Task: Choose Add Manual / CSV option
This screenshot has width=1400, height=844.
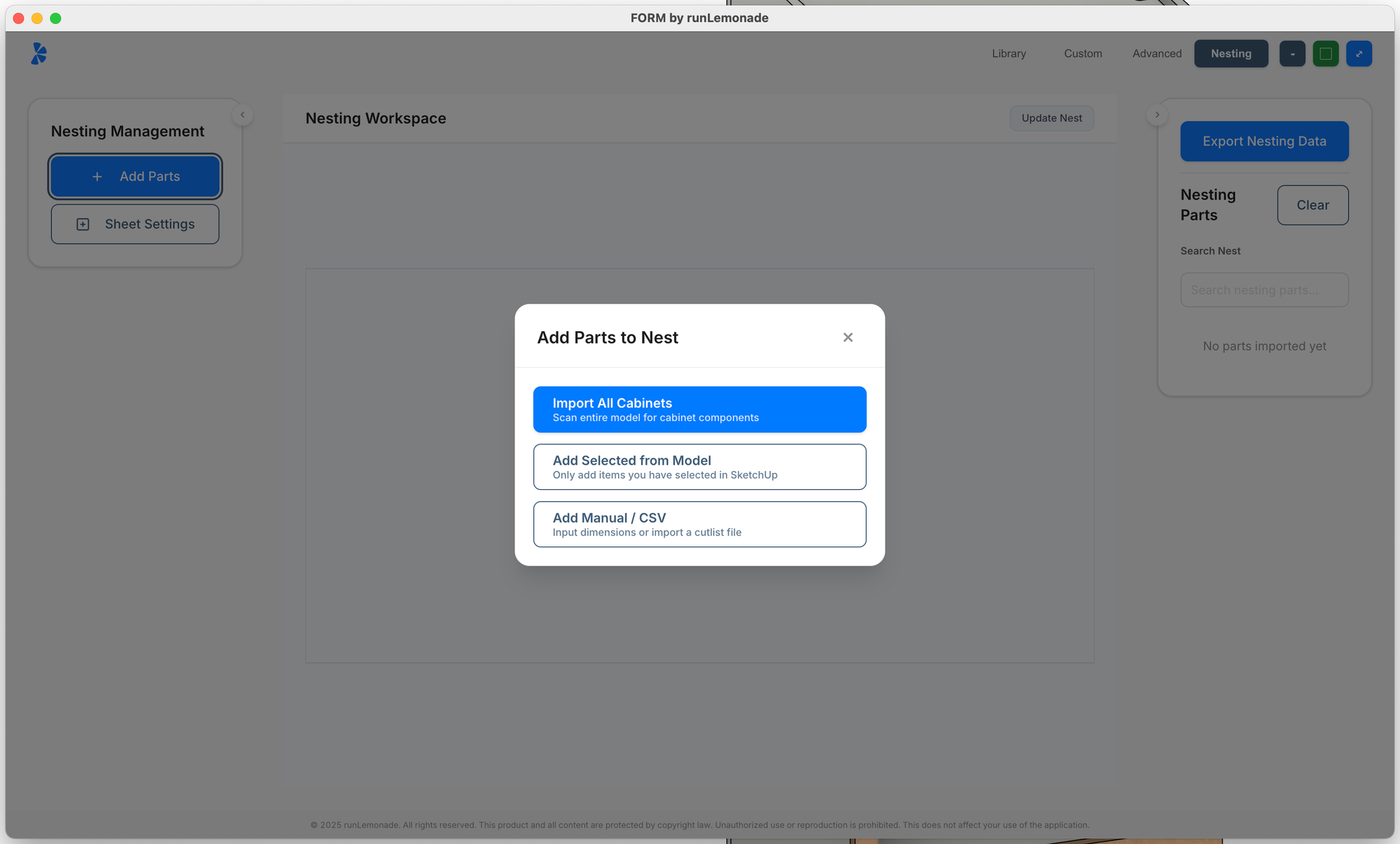Action: [x=699, y=524]
